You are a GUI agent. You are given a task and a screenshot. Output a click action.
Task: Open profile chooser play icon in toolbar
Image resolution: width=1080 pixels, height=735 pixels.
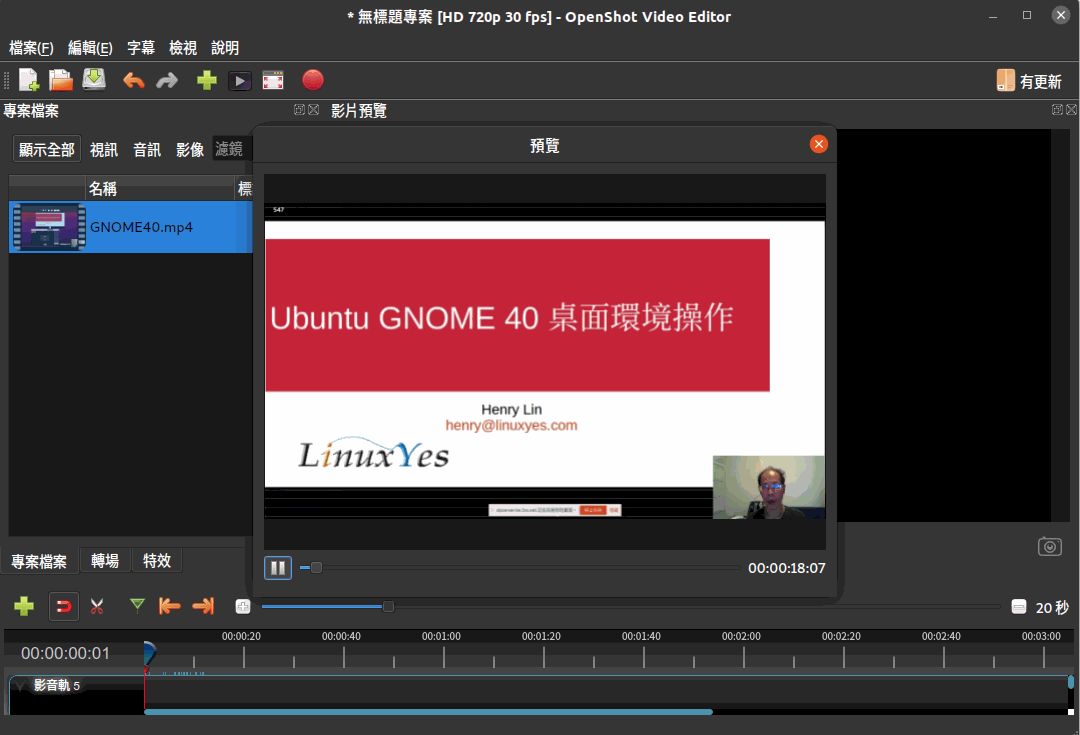pos(240,81)
